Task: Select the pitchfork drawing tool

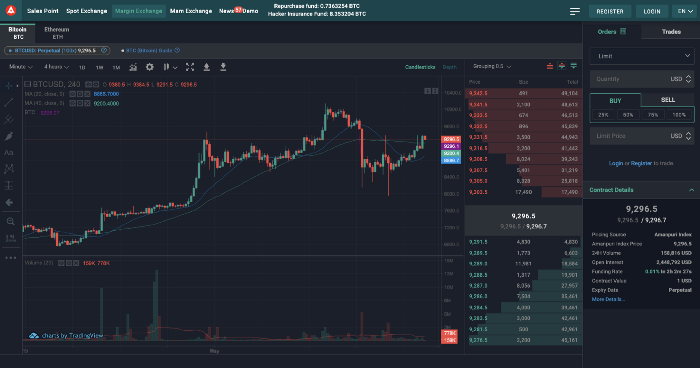Action: tap(9, 119)
